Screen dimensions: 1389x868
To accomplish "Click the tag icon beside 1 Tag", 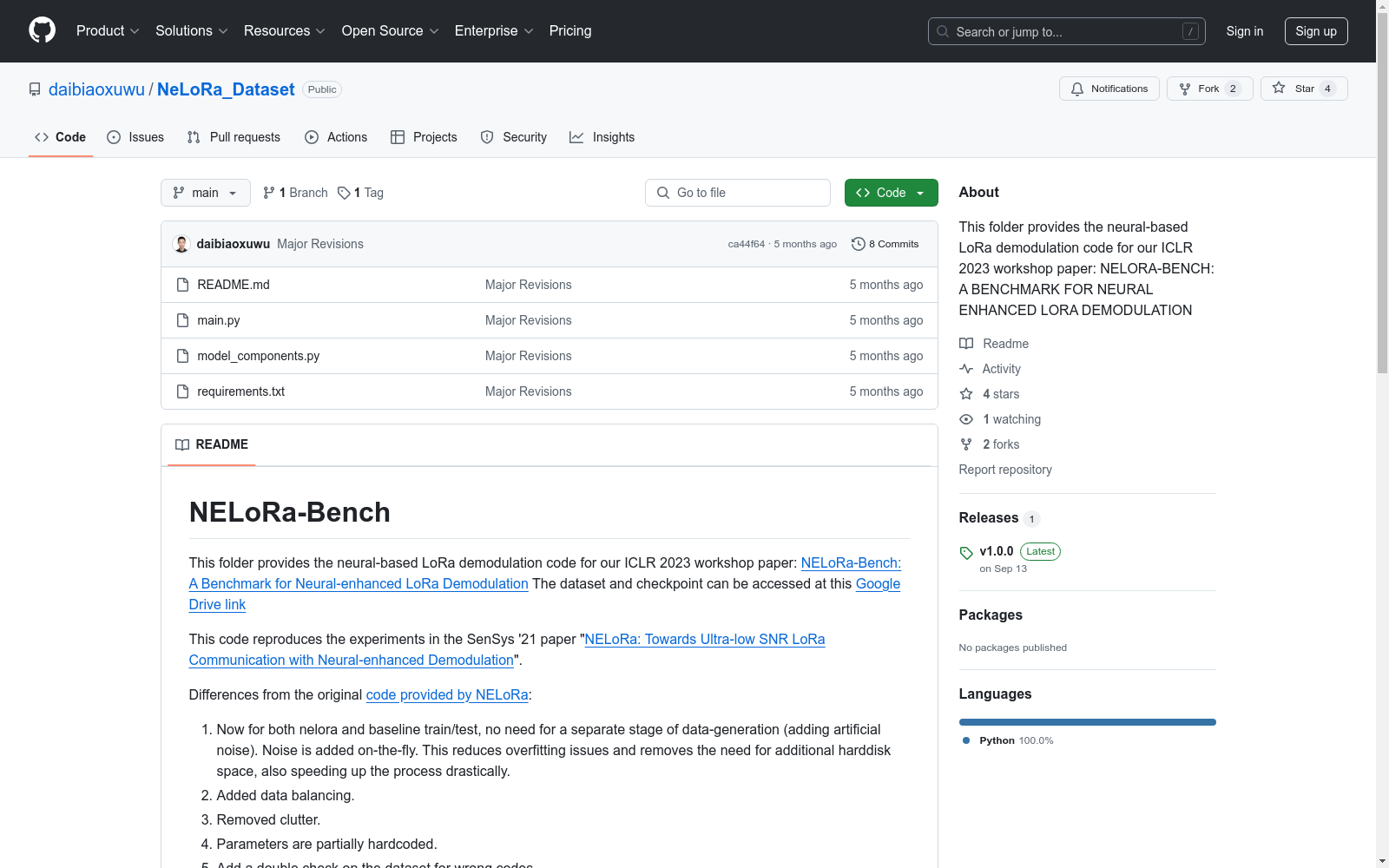I will pyautogui.click(x=344, y=193).
